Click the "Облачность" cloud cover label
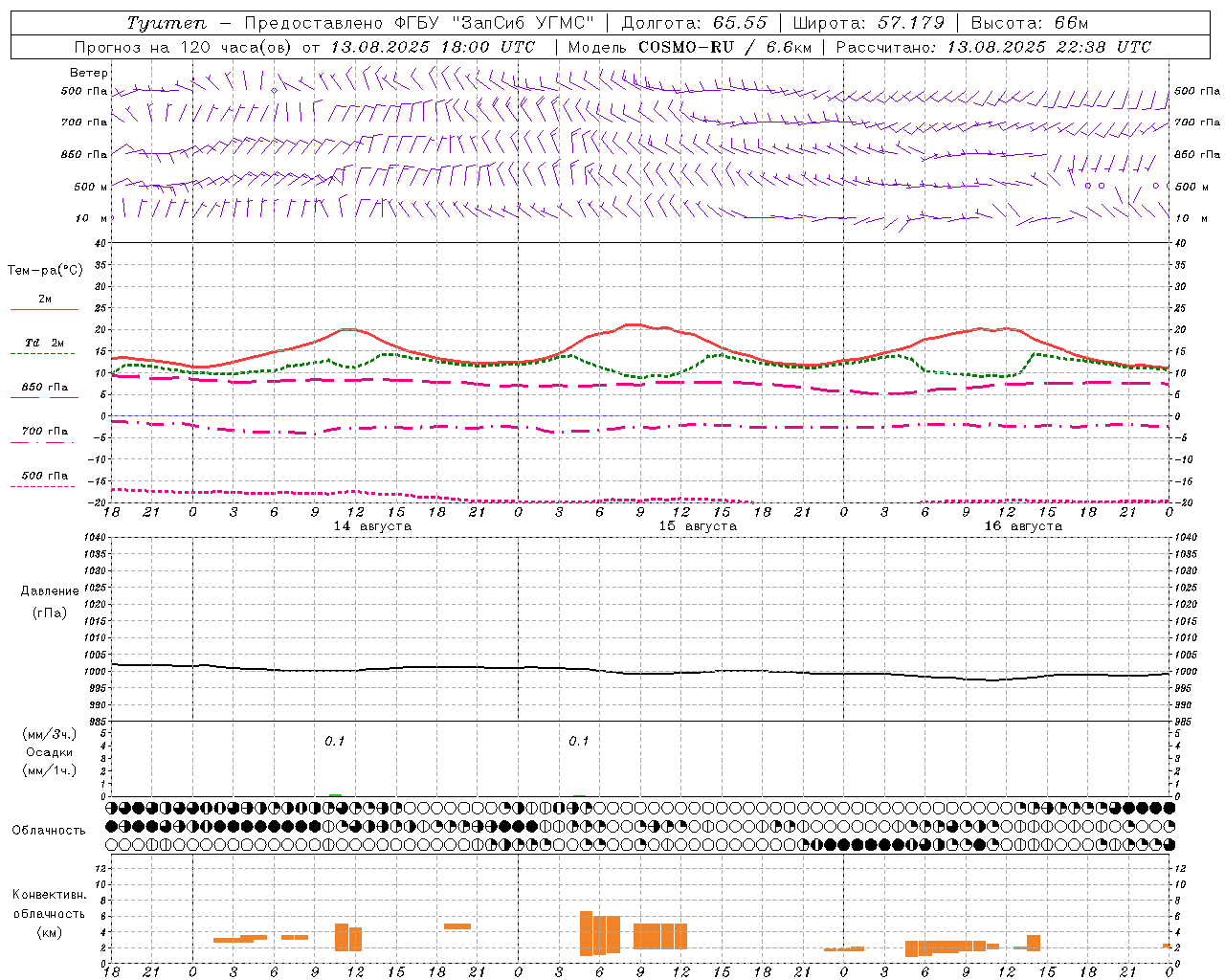This screenshot has height=980, width=1225. [49, 831]
